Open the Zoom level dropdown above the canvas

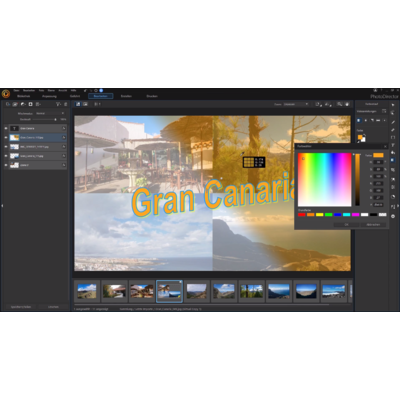pyautogui.click(x=295, y=104)
